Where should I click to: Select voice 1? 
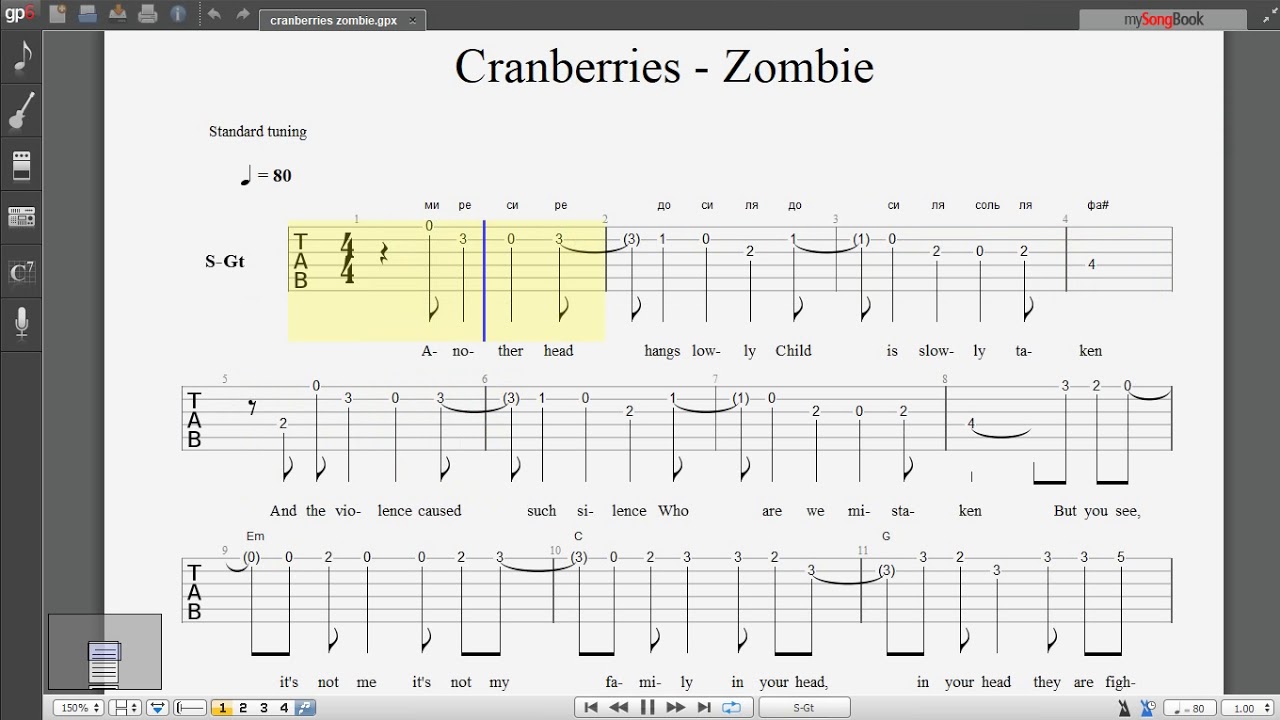tap(222, 708)
